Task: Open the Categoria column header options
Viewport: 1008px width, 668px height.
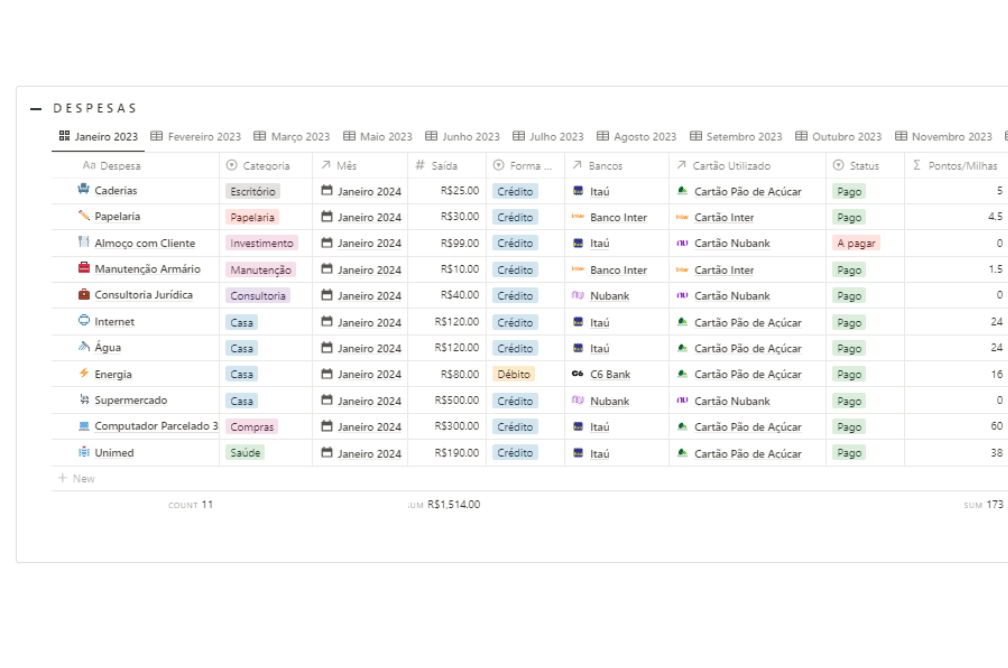Action: (265, 166)
